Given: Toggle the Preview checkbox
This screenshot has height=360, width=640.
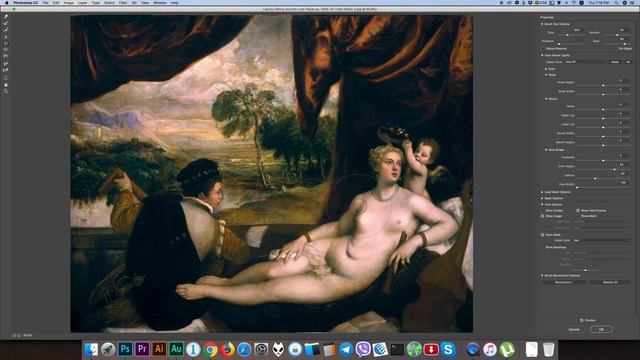Looking at the screenshot, I should 582,320.
